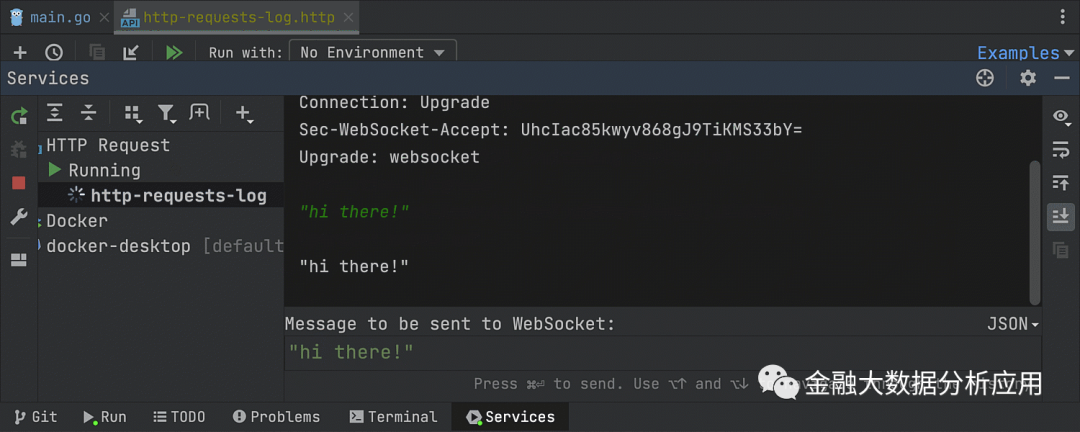1080x432 pixels.
Task: Open the eye view options for response
Action: 1061,117
